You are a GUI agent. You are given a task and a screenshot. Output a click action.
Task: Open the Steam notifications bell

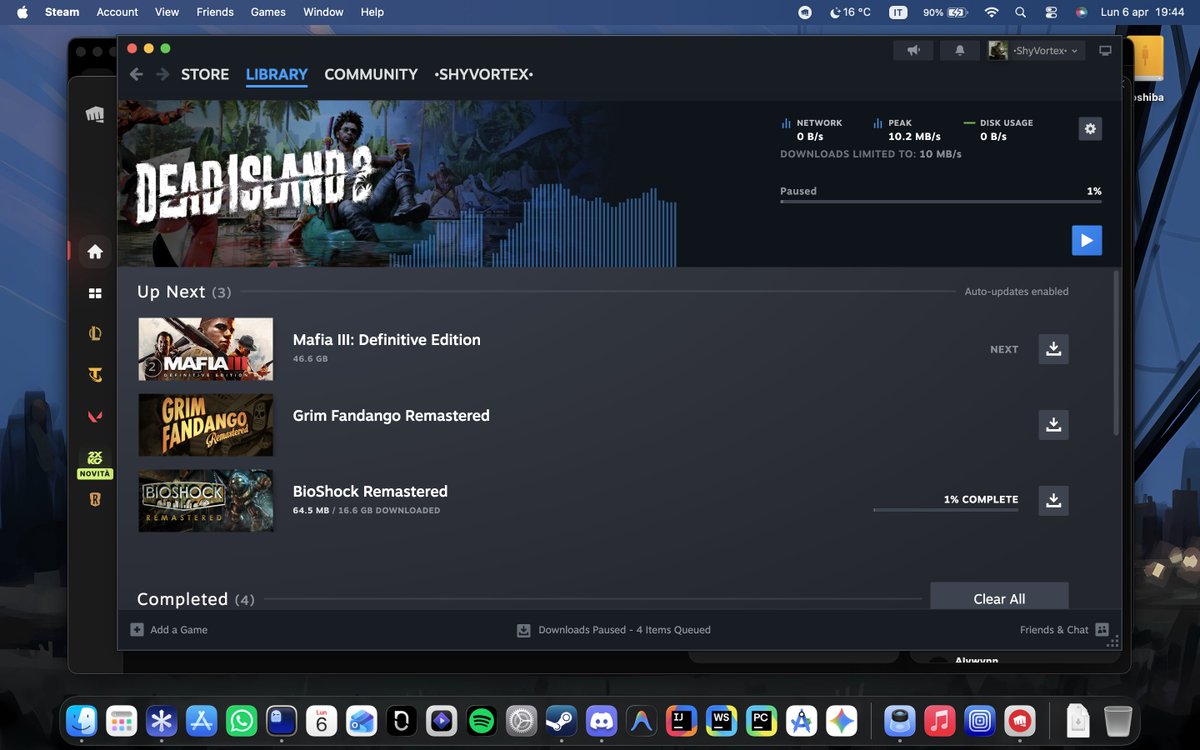coord(960,50)
